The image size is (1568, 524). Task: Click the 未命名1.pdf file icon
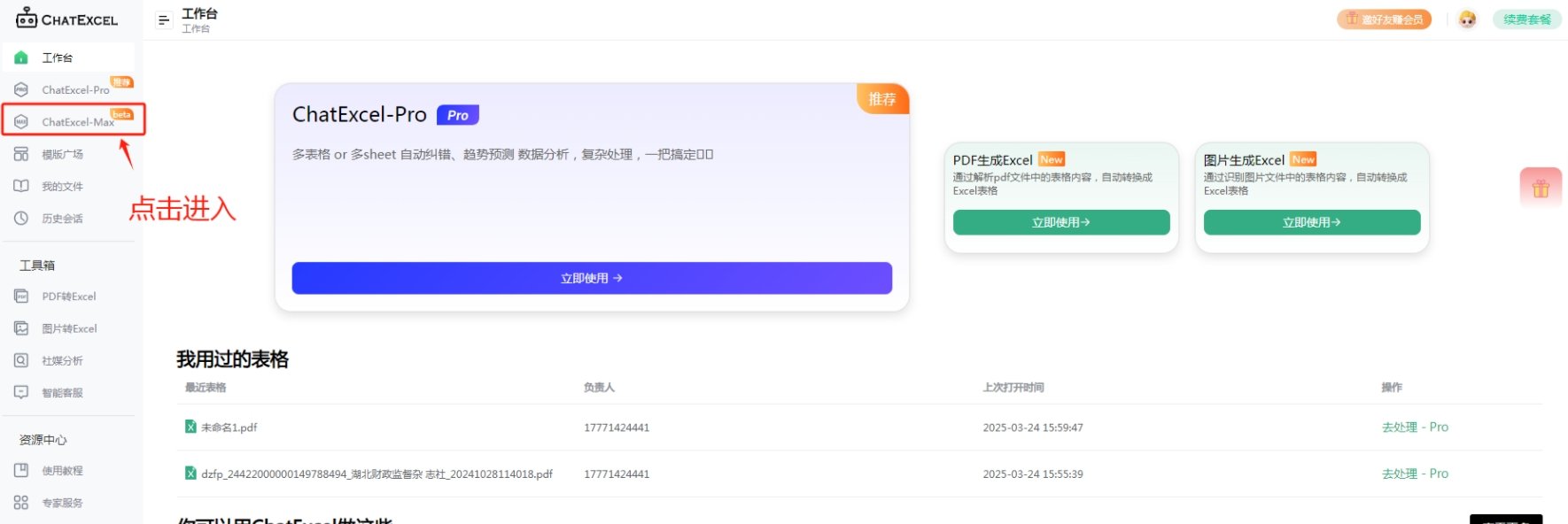[190, 427]
